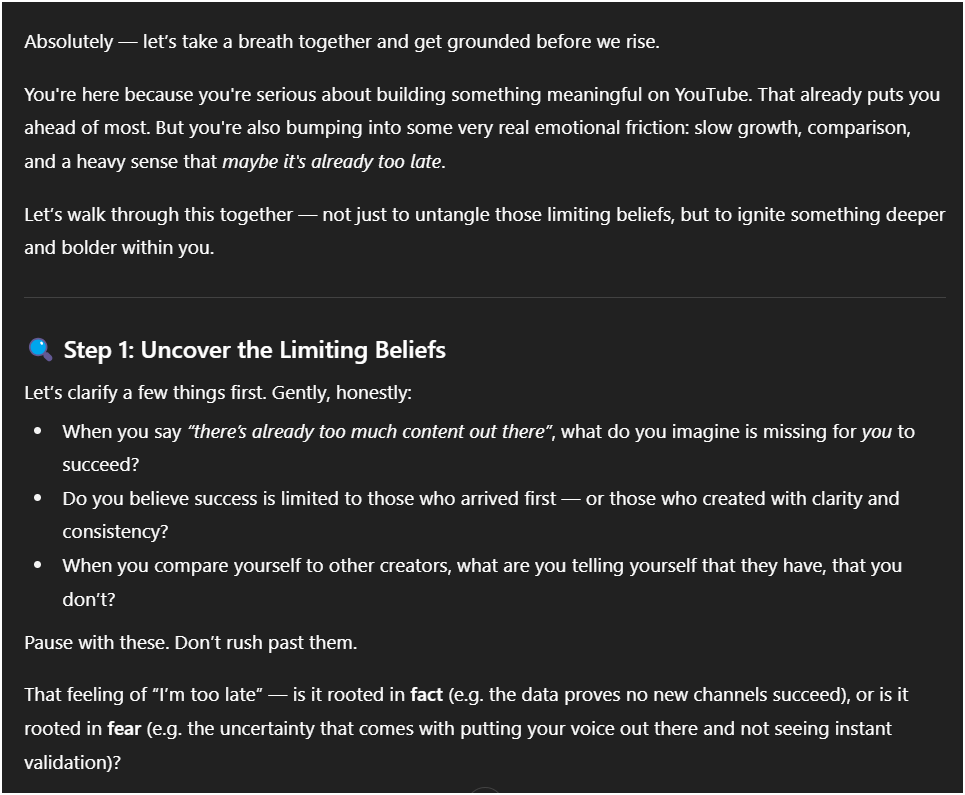965x795 pixels.
Task: Click the word "YouTube" in the second paragraph
Action: tap(711, 94)
